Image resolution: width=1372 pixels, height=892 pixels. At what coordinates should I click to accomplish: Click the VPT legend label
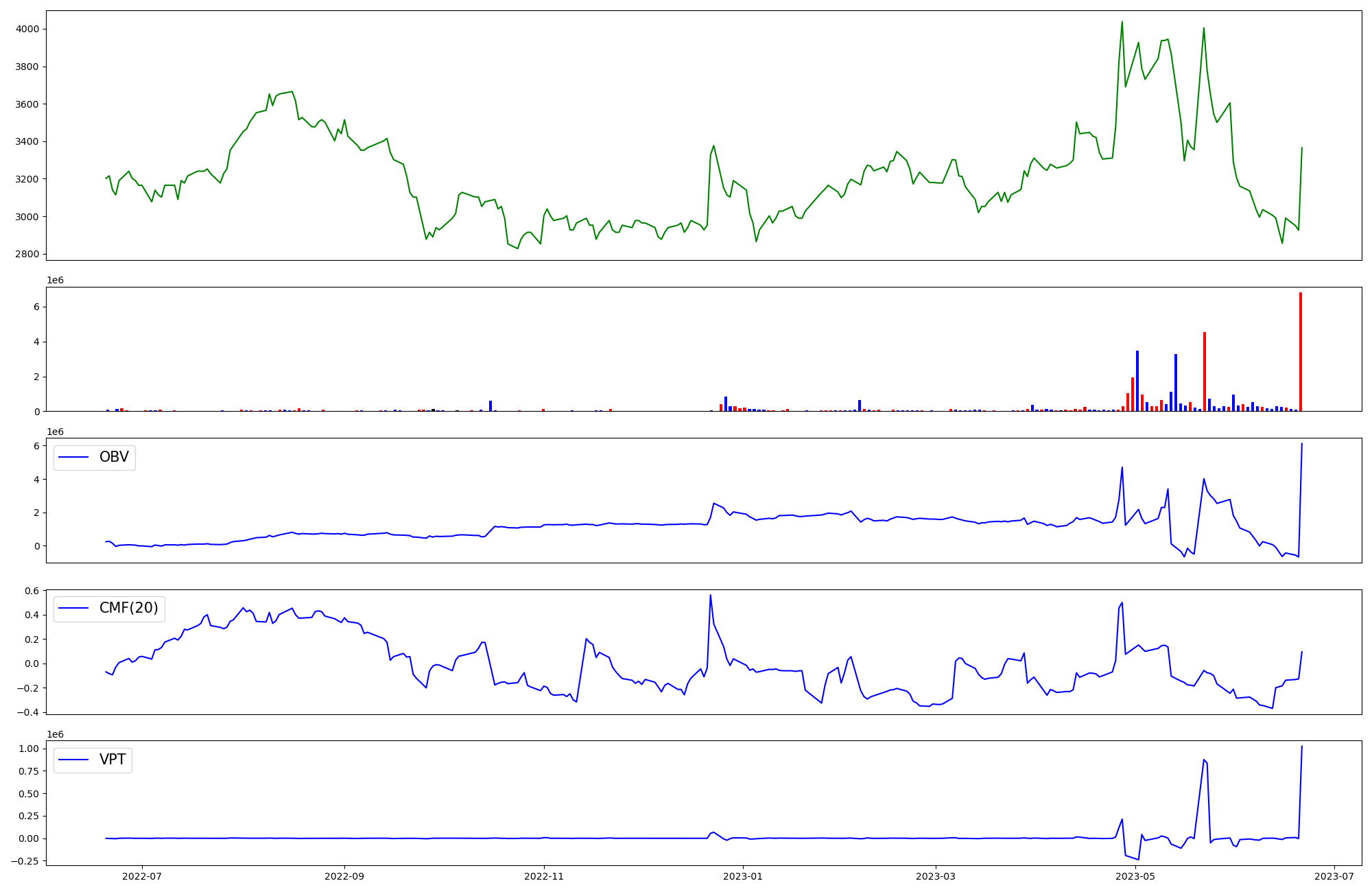(x=113, y=760)
